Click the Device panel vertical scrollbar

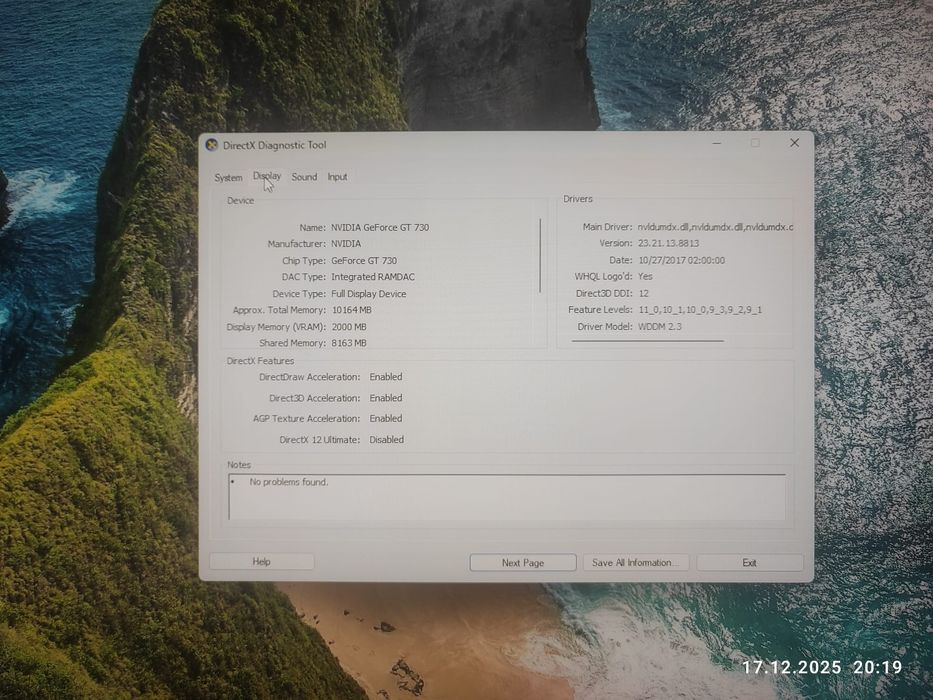point(540,255)
